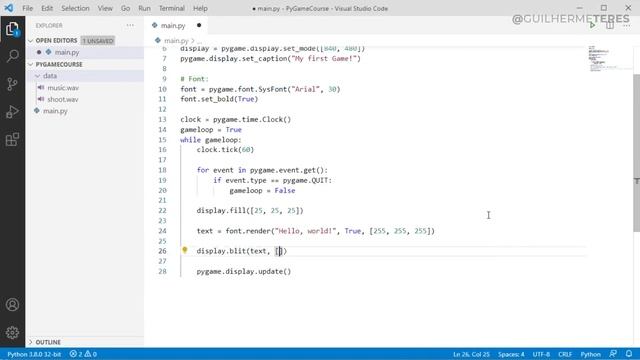
Task: Collapse the PYGAMECOURSE folder section
Action: click(31, 64)
